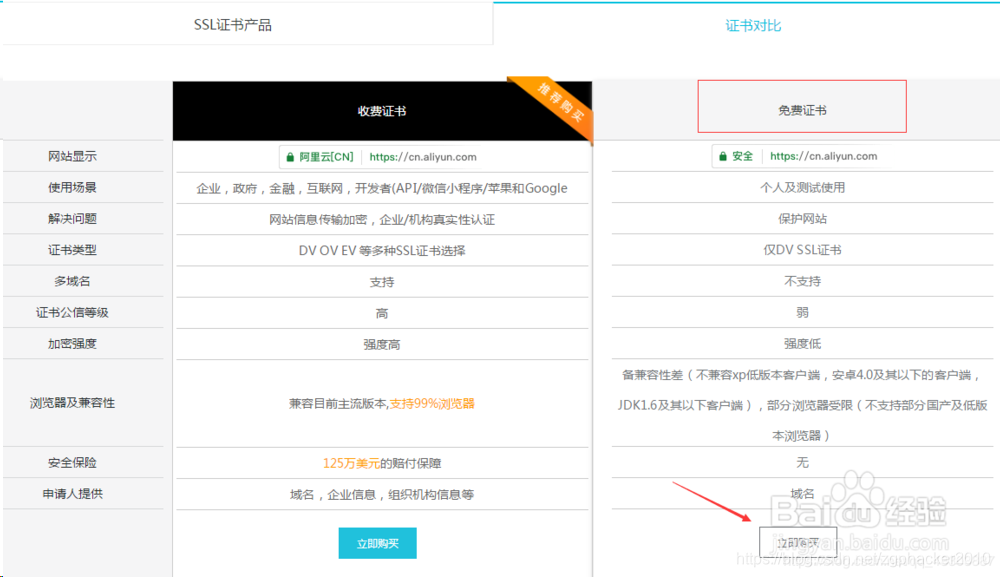Select the 申请人提供 row label
Screen dimensions: 1000x577
(x=72, y=494)
